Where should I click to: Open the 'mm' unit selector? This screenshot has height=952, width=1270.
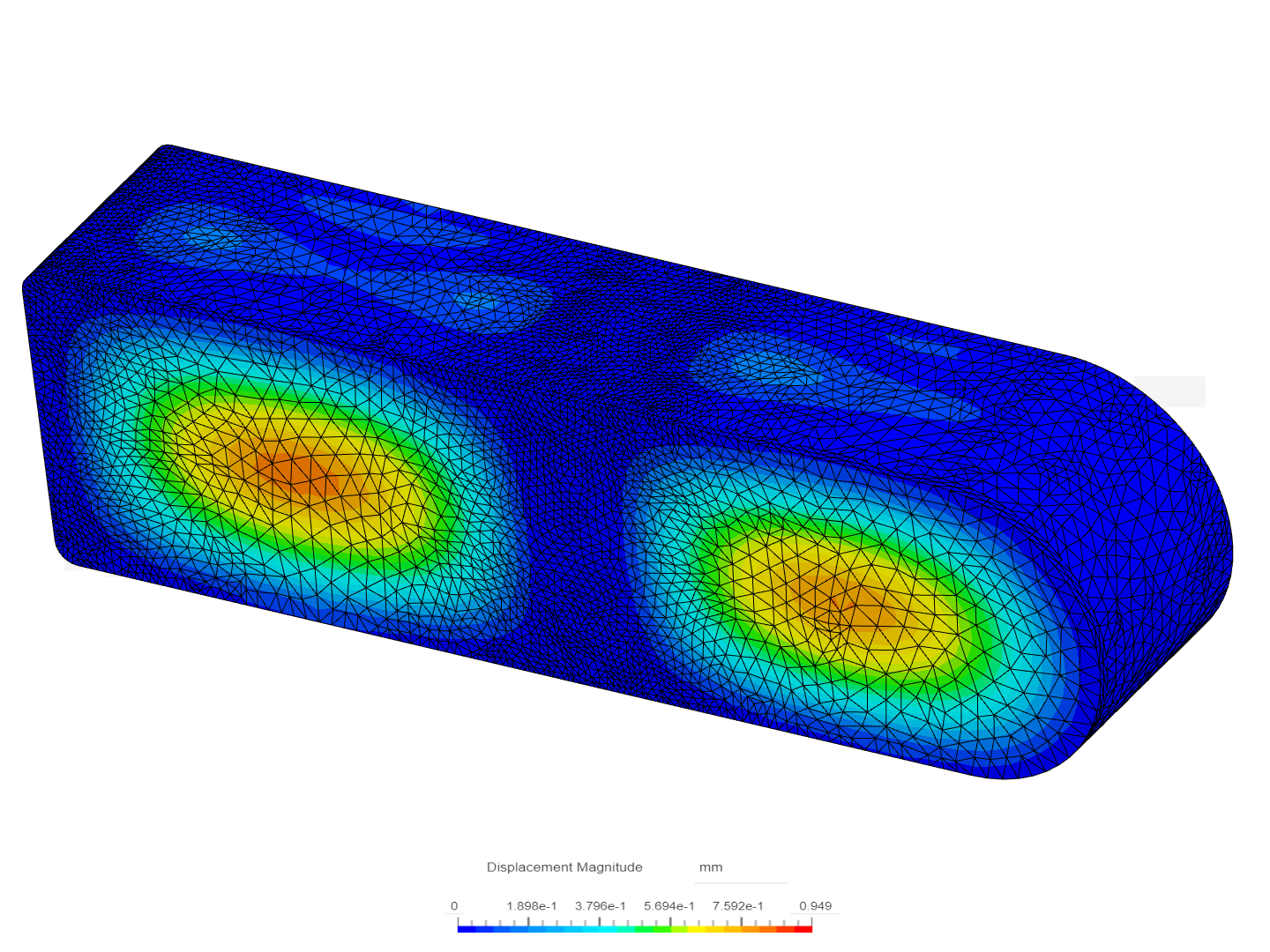pos(741,867)
